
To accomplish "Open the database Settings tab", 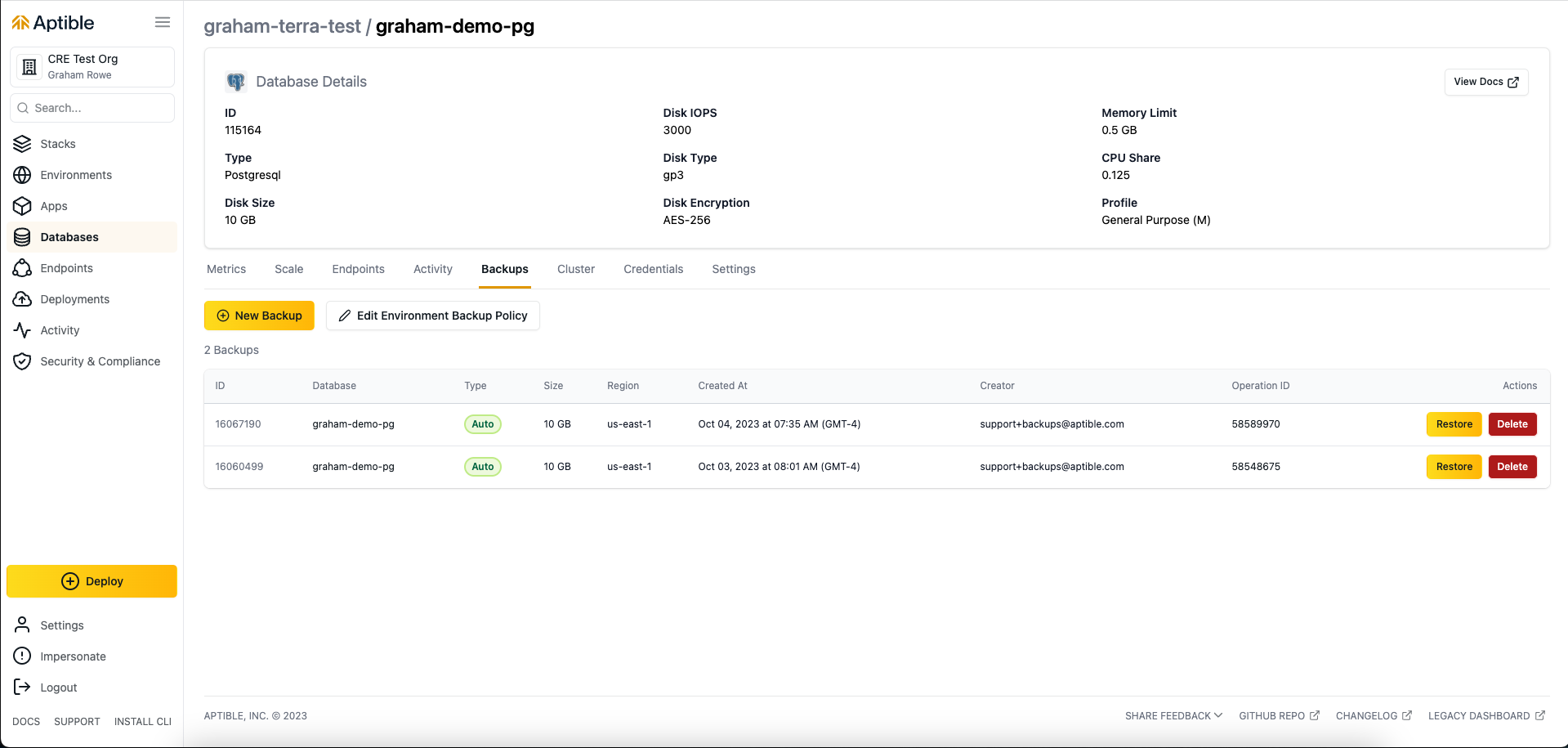I will point(734,269).
